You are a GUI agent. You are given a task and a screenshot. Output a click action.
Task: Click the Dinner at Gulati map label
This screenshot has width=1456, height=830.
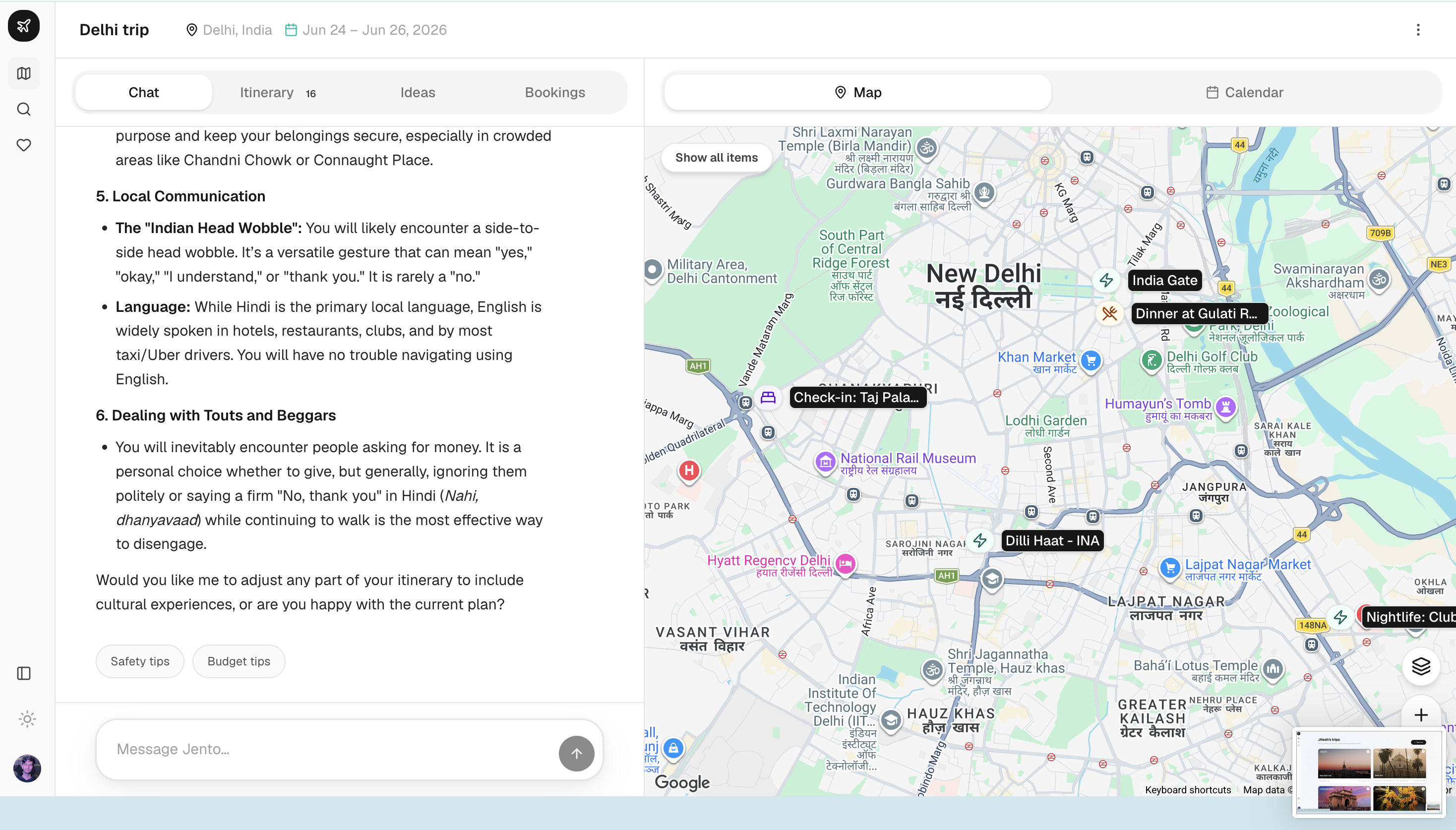point(1200,313)
